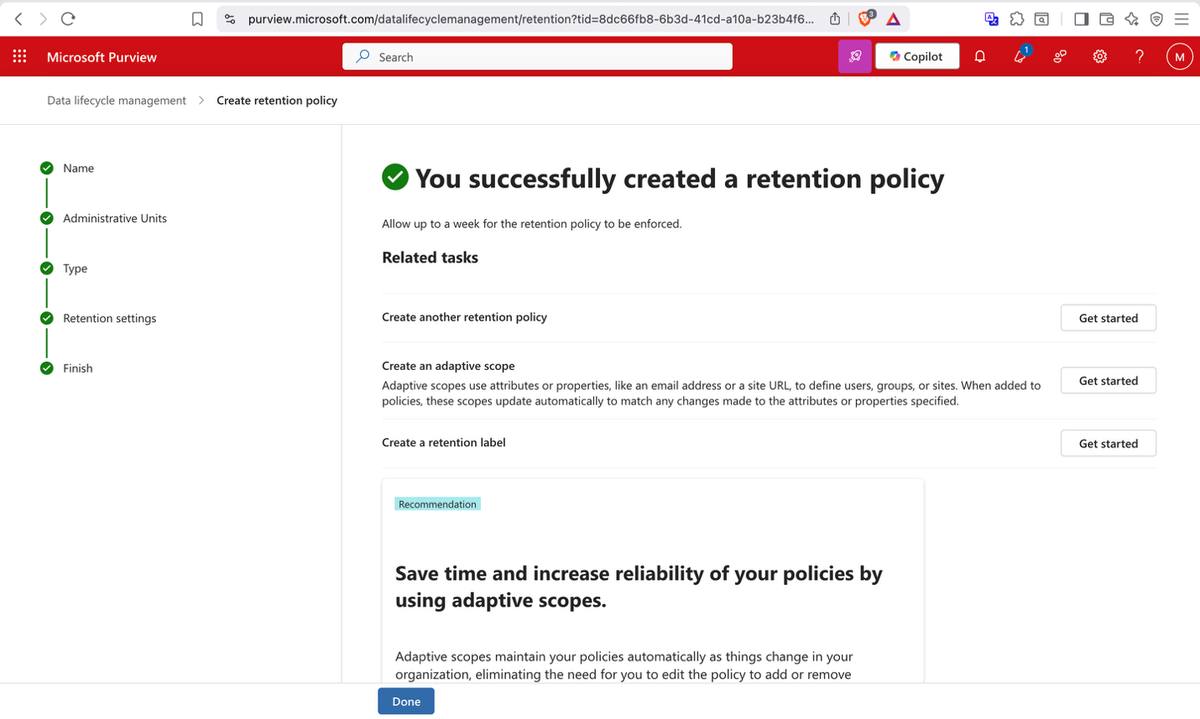Click 'Allow up to a week' note

coord(532,224)
